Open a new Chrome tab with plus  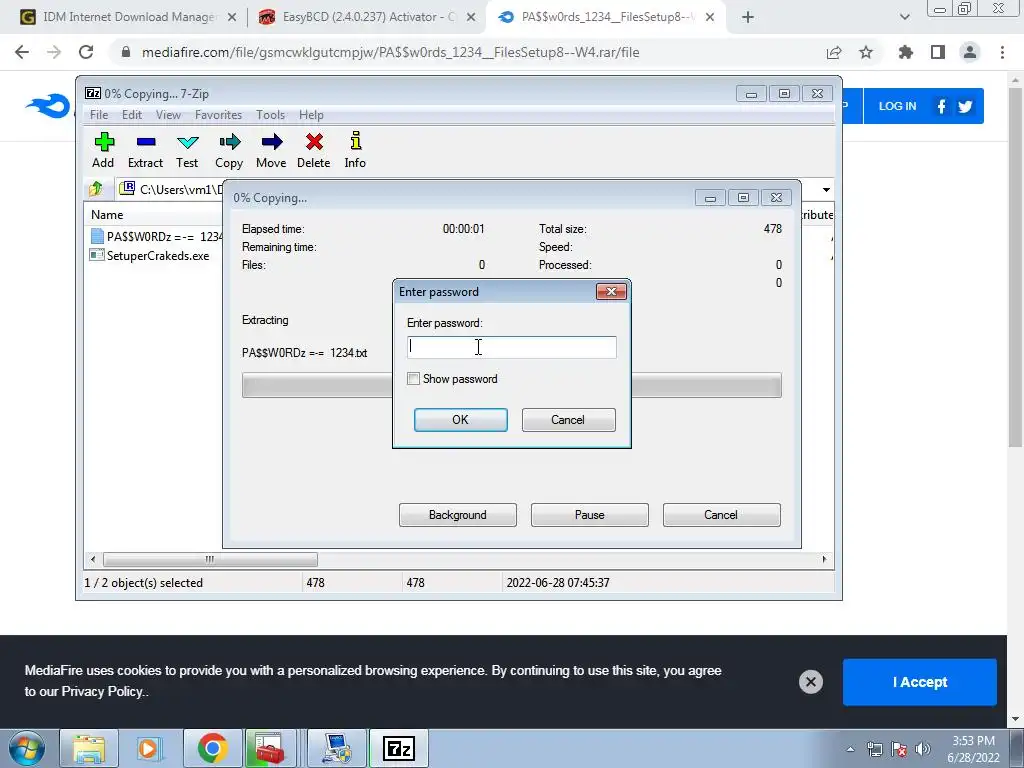(748, 17)
